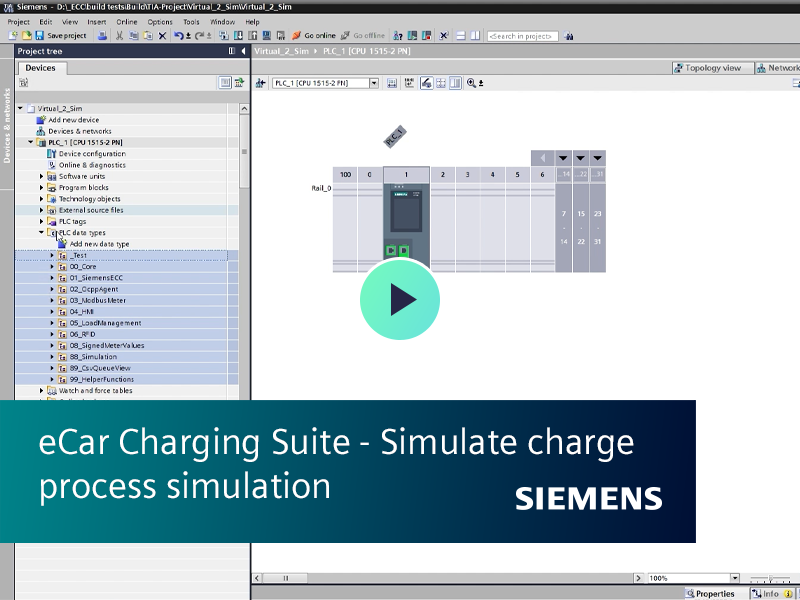Collapse the PLC data types folder
The width and height of the screenshot is (800, 600).
coord(42,233)
